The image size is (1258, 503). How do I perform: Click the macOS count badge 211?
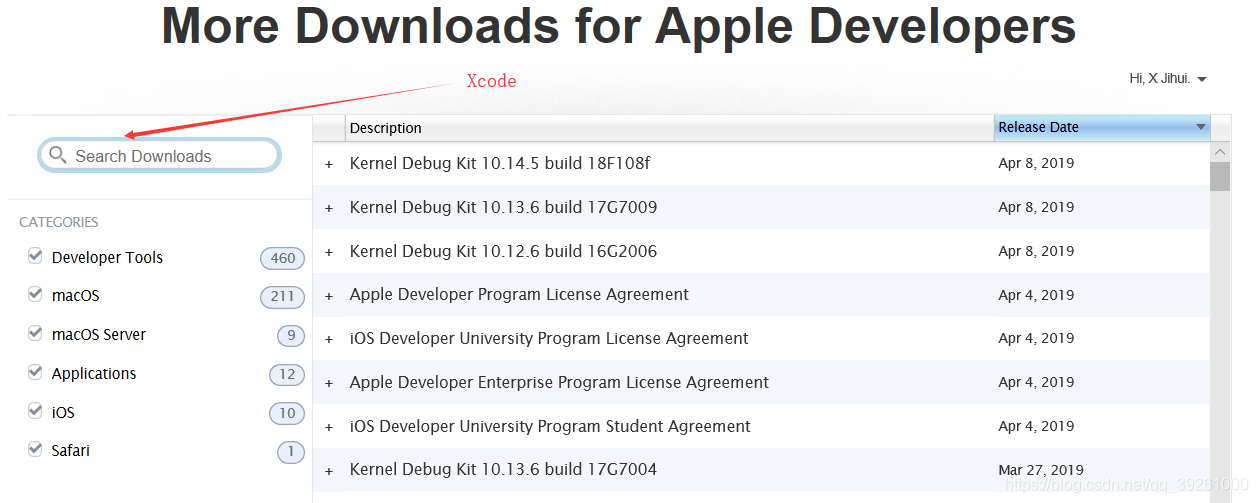283,296
